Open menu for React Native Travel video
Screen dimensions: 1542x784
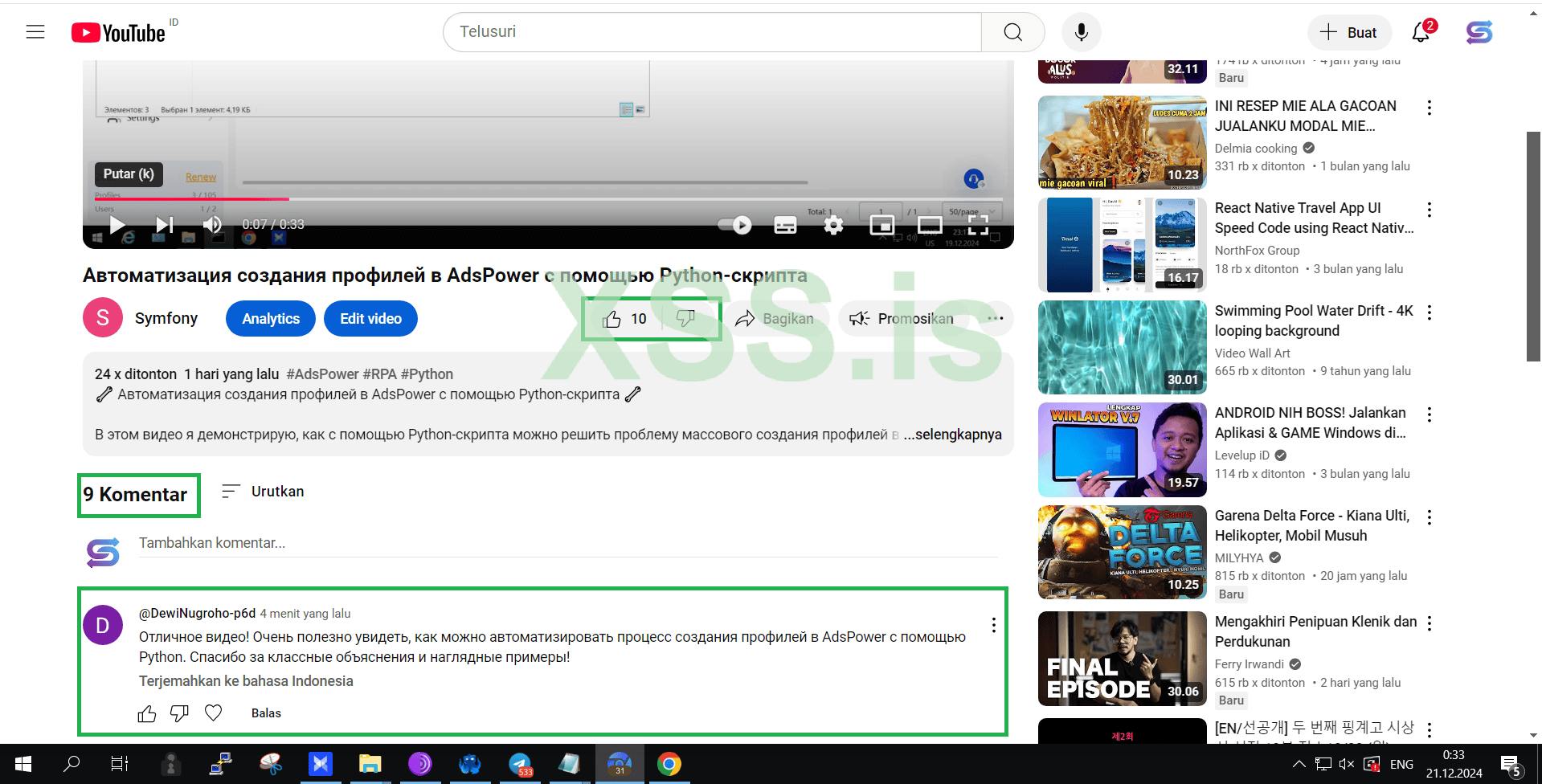click(1430, 210)
